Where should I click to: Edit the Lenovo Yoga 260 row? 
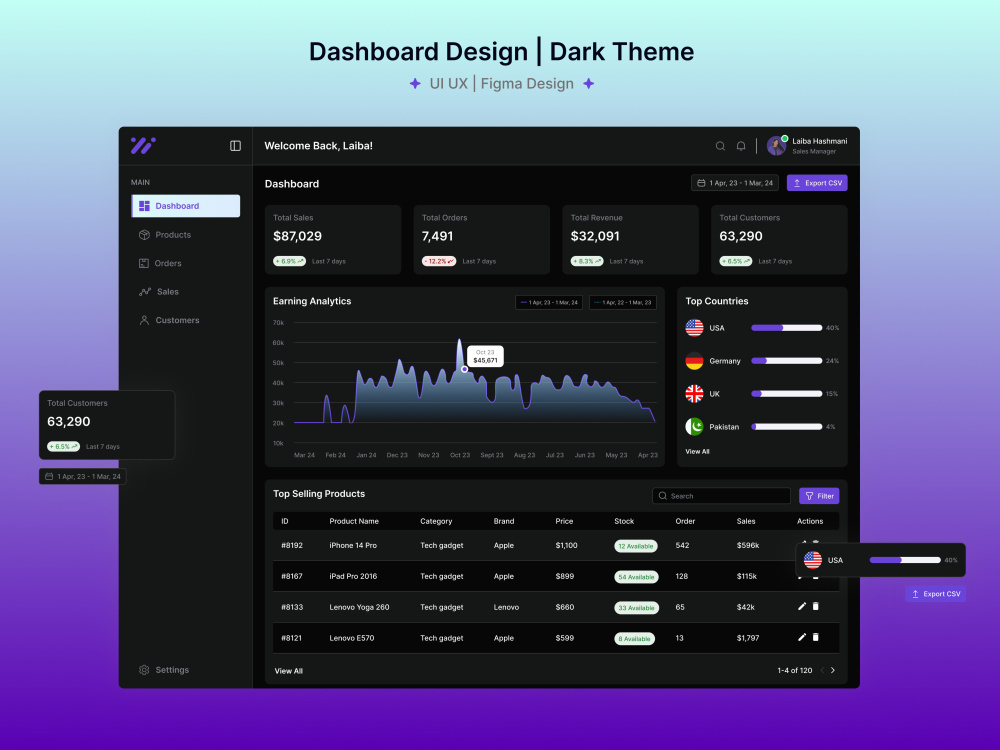click(802, 607)
